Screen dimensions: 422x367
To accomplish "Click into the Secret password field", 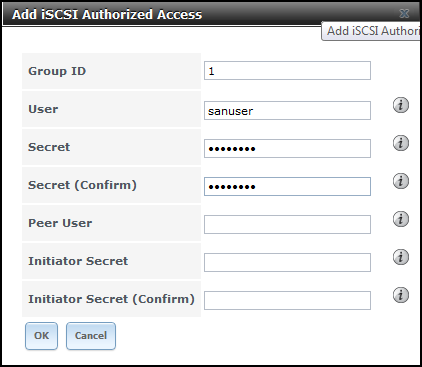I will (x=287, y=149).
